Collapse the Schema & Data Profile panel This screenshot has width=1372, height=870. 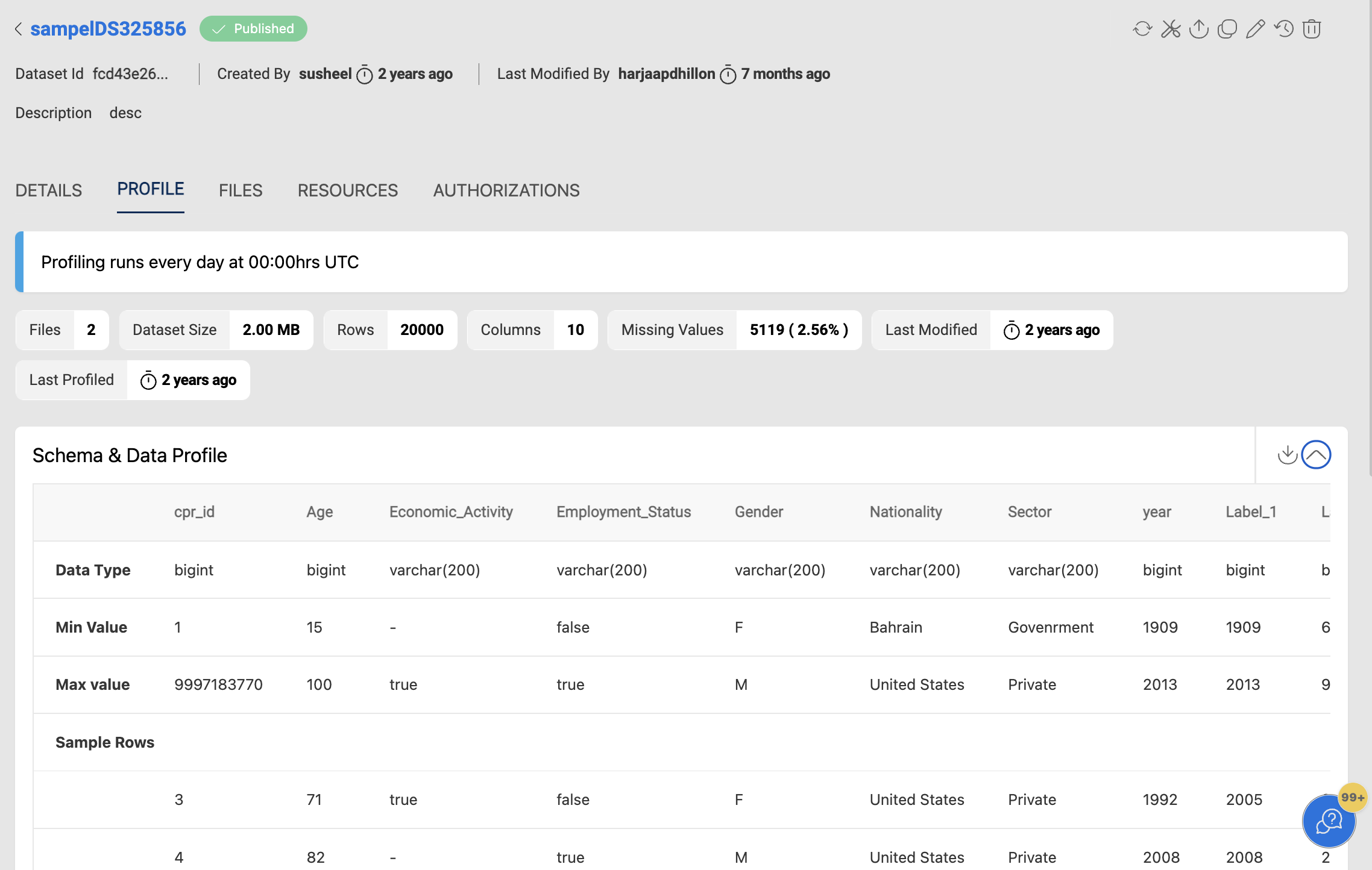1316,455
